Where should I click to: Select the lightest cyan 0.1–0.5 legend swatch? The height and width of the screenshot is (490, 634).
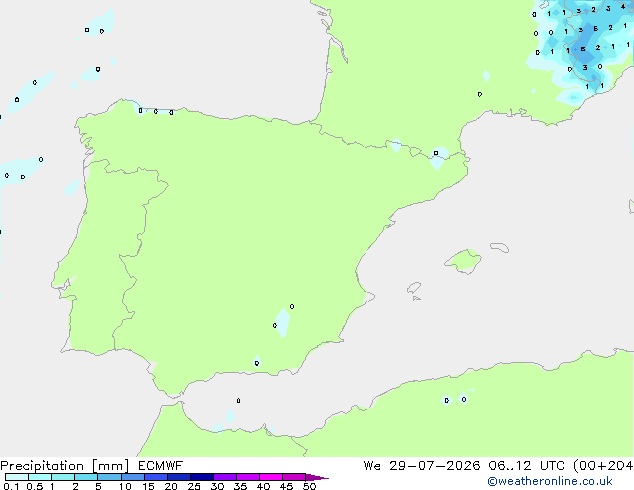17,477
